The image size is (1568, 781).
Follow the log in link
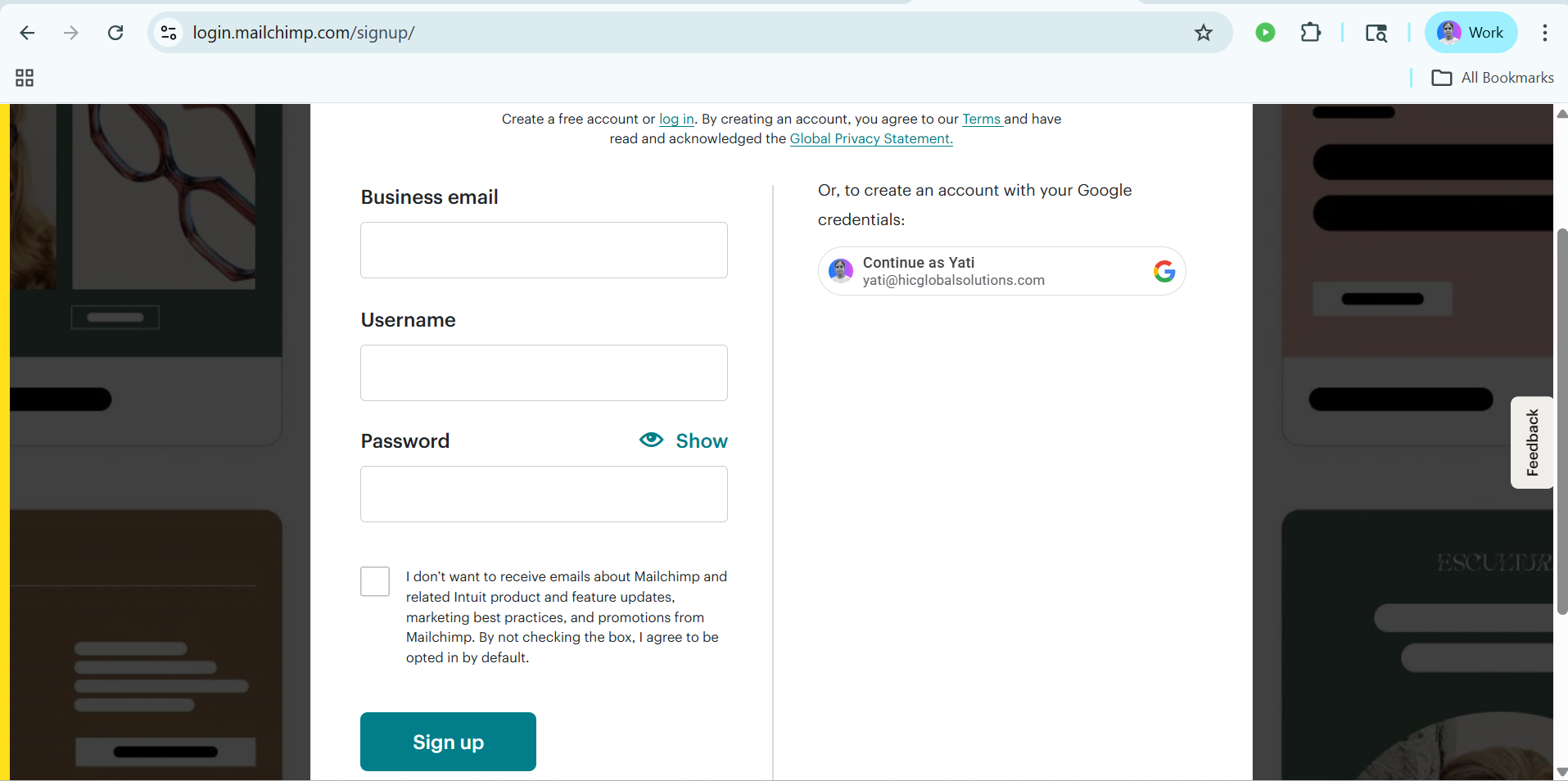coord(676,119)
